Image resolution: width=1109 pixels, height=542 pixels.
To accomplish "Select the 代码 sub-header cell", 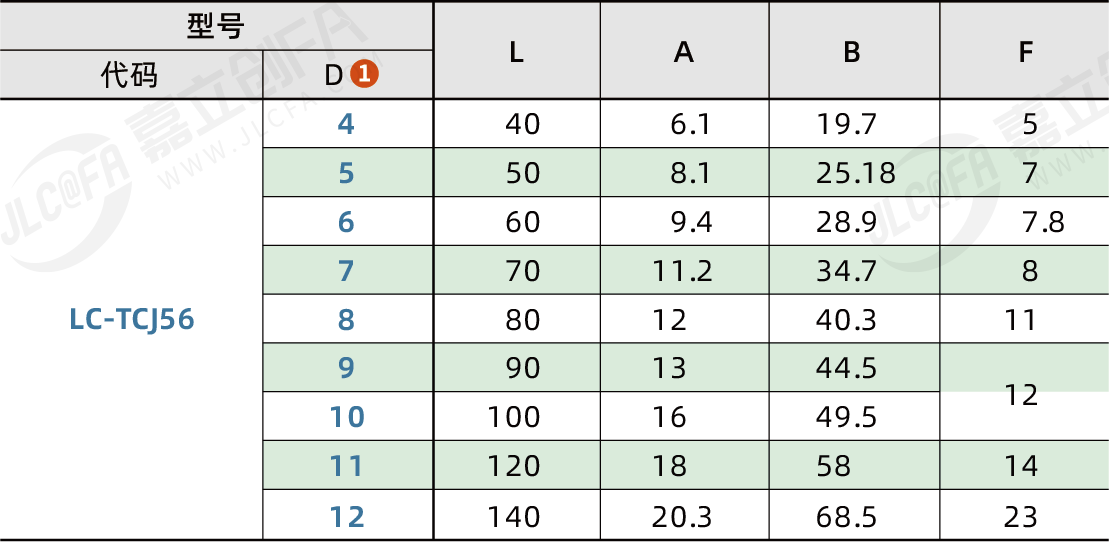I will click(x=130, y=75).
